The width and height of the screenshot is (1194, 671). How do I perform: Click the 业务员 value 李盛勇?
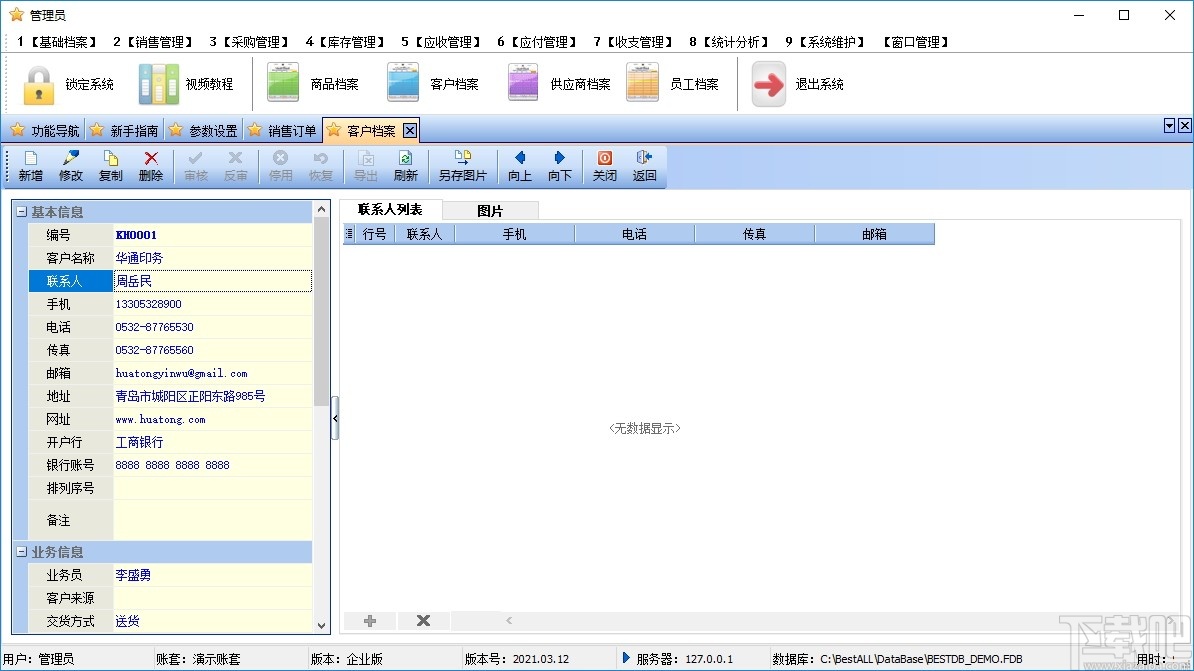click(x=133, y=575)
